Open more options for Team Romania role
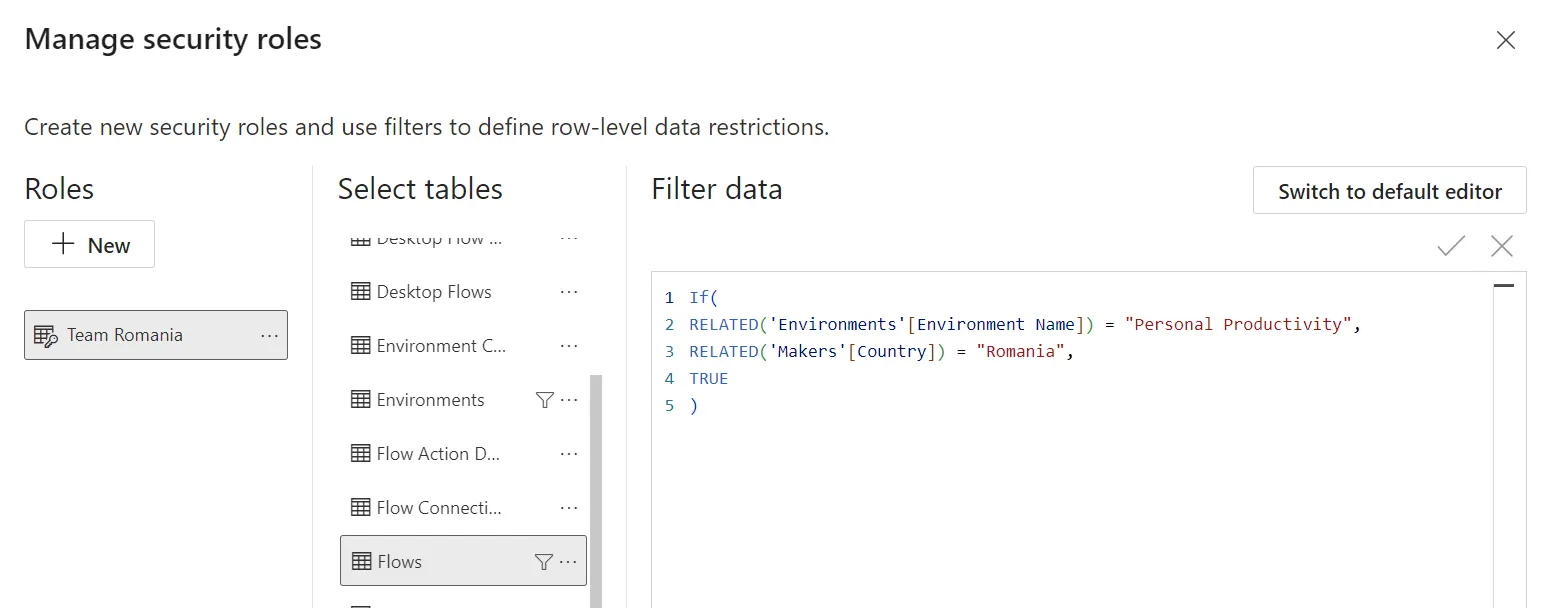The width and height of the screenshot is (1554, 608). (x=269, y=336)
